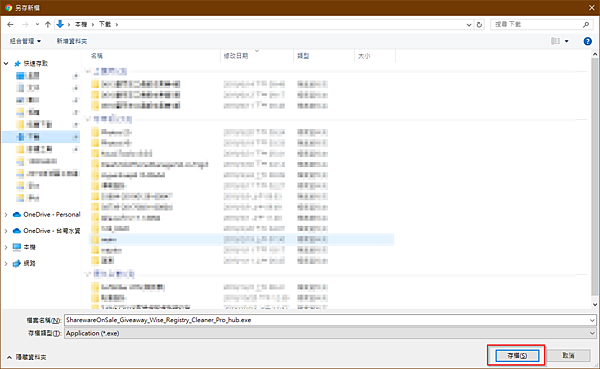Image resolution: width=600 pixels, height=369 pixels.
Task: Expand the 本機 tree node
Action: click(x=6, y=247)
